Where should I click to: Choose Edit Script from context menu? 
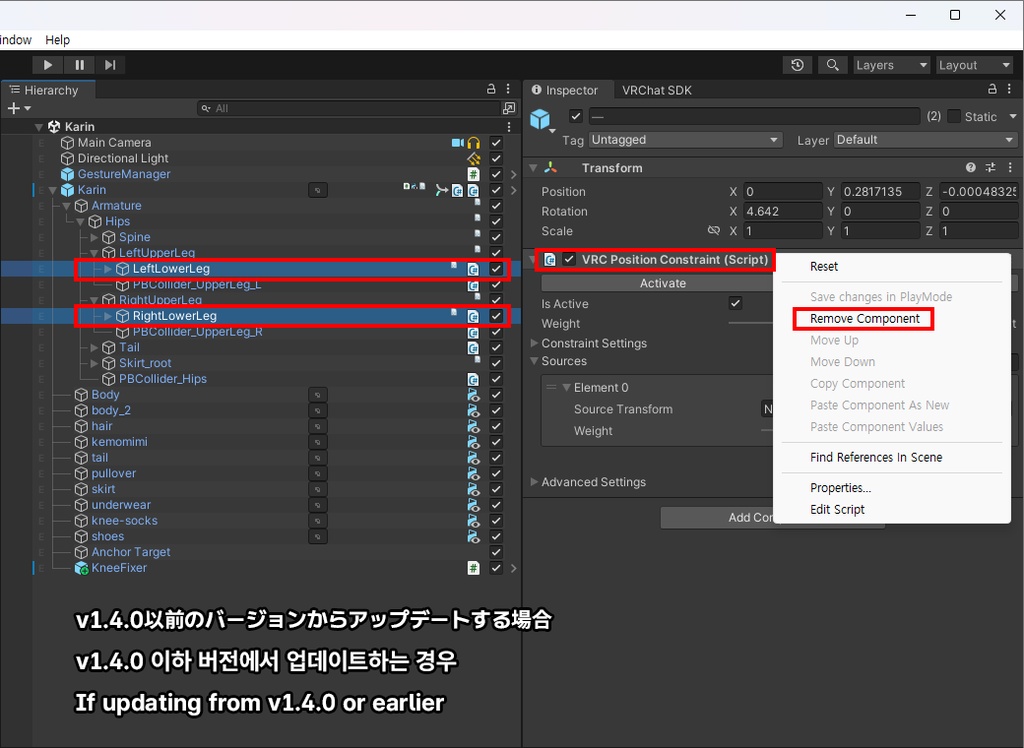(x=837, y=510)
